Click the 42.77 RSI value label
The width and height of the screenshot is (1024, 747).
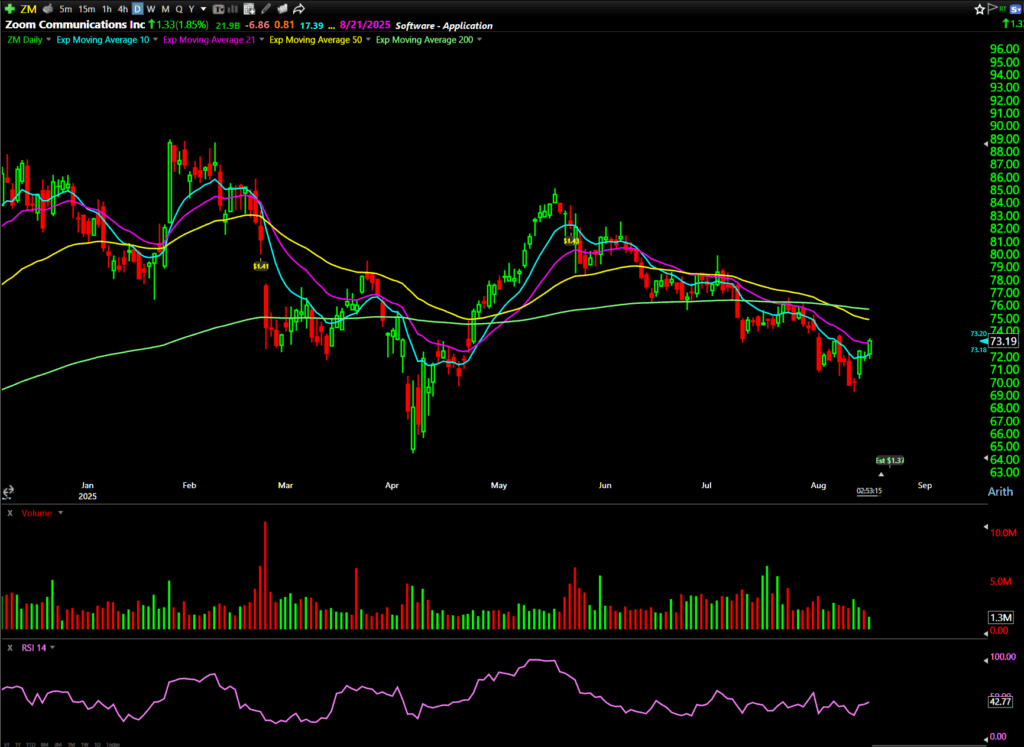click(x=1000, y=702)
